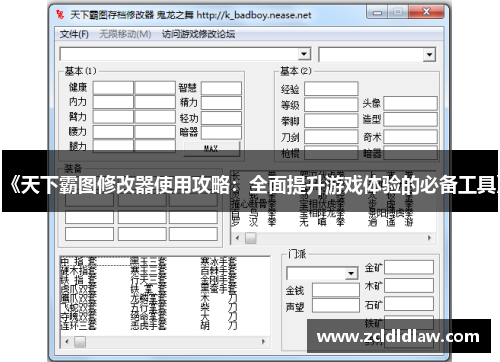Image resolution: width=500 pixels, height=362 pixels.
Task: Select 恶虎手套 in the equipment list
Action: pos(148,326)
